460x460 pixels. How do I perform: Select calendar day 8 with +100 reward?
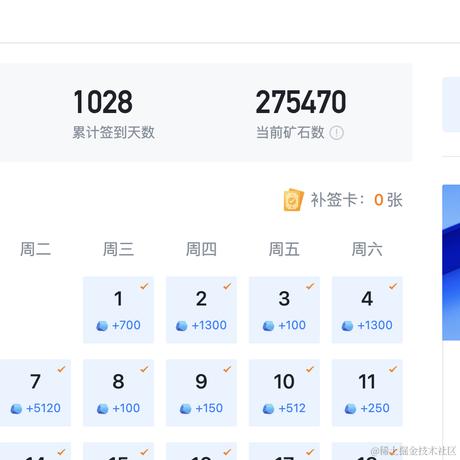[x=119, y=393]
